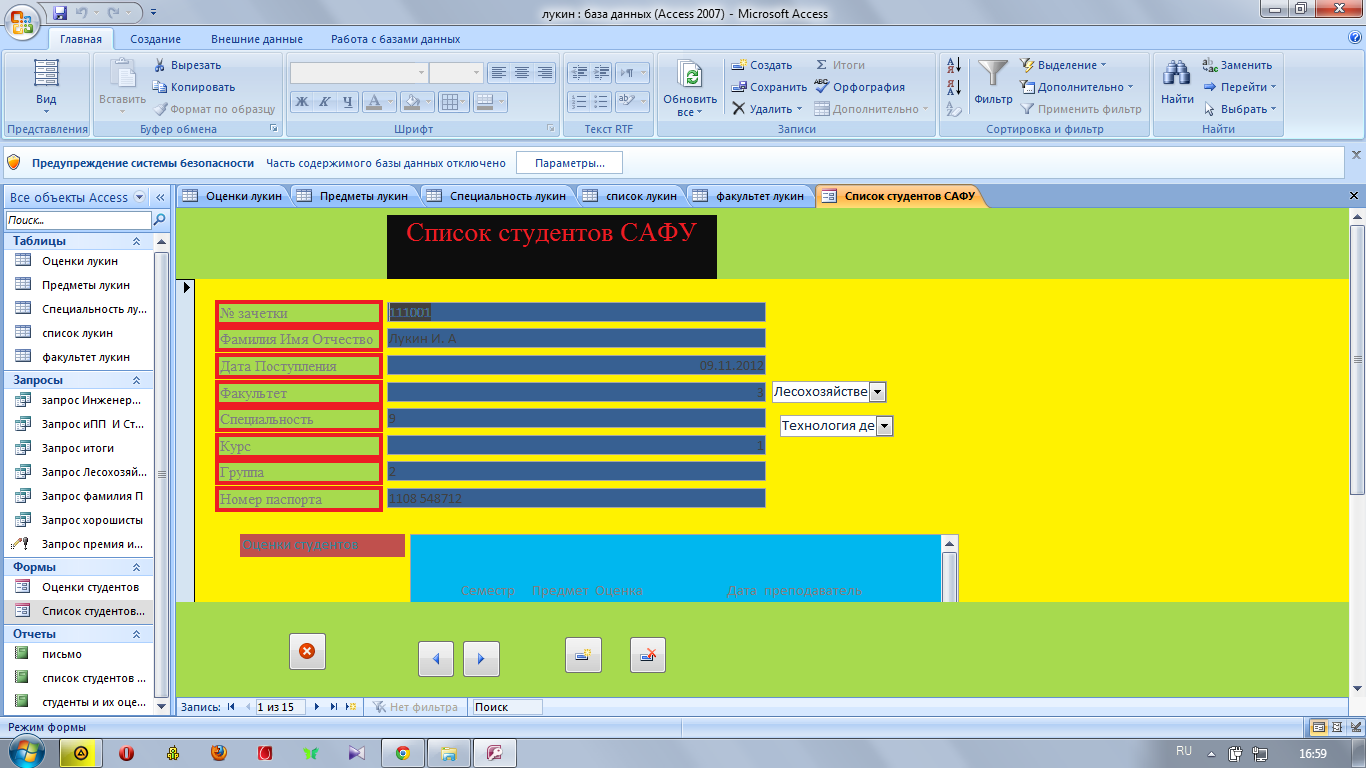The image size is (1366, 768).
Task: Open the font name dropdown
Action: 421,73
